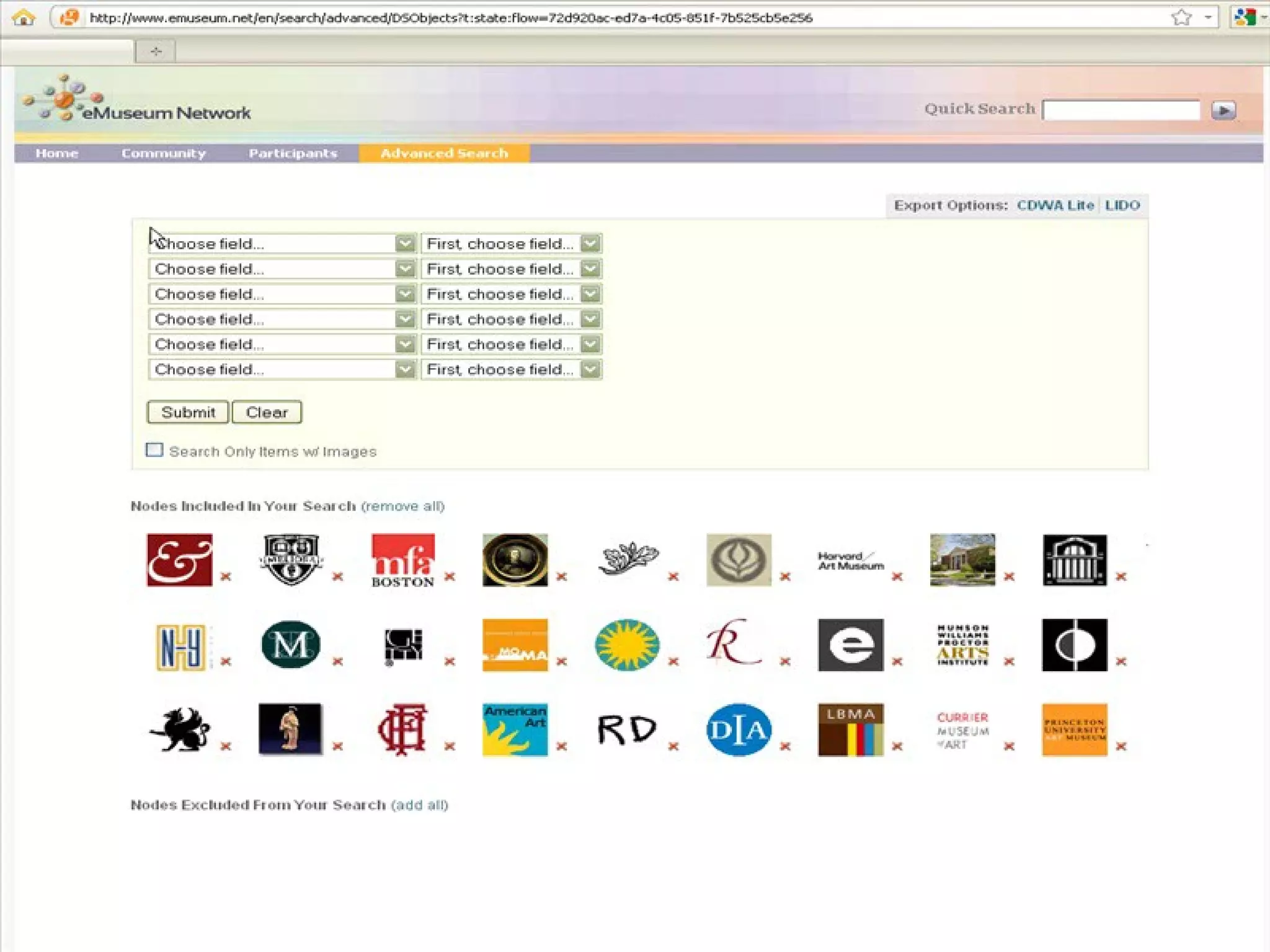Click the Currier Museum of Art logo
This screenshot has height=952, width=1270.
click(x=962, y=729)
